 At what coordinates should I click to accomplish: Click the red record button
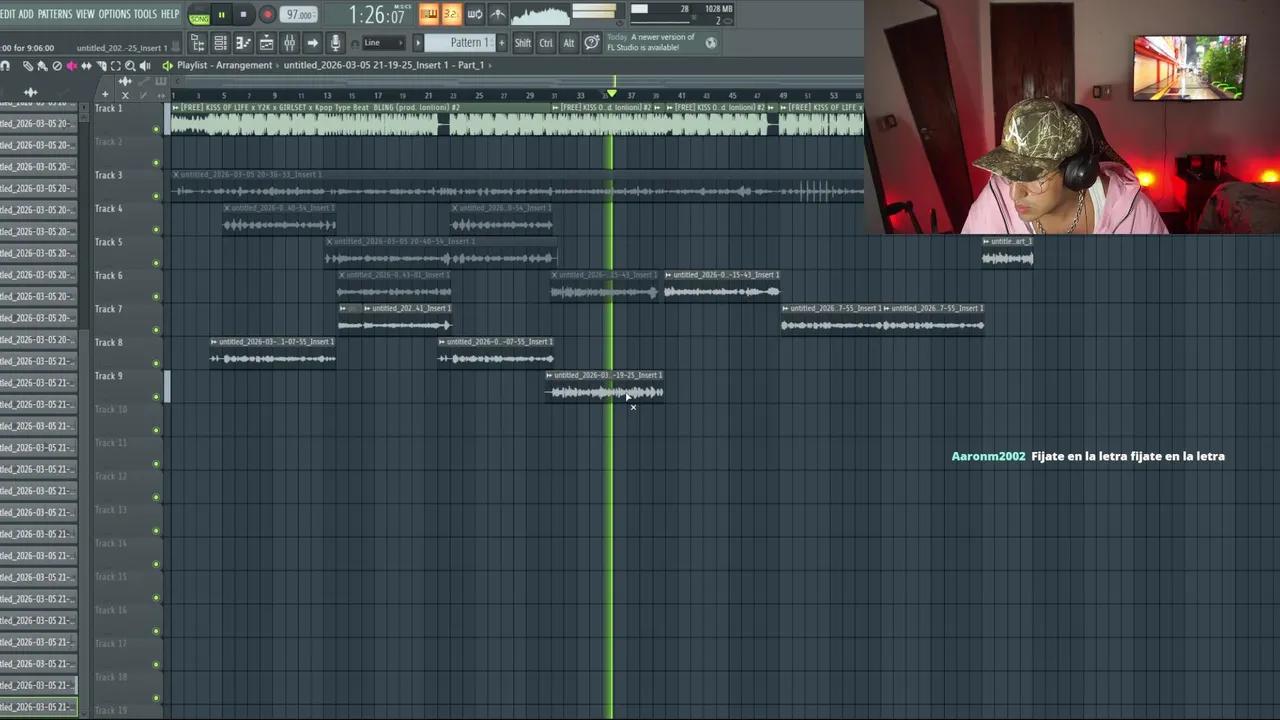click(x=267, y=14)
